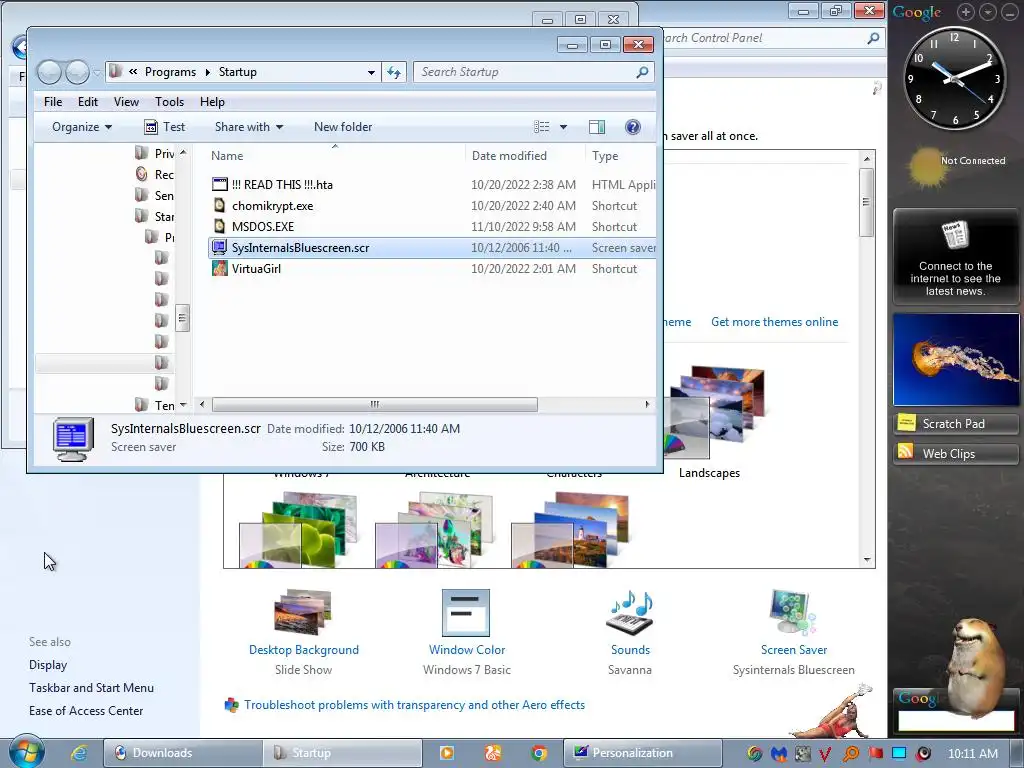Click Programs in the address breadcrumb

coord(170,72)
